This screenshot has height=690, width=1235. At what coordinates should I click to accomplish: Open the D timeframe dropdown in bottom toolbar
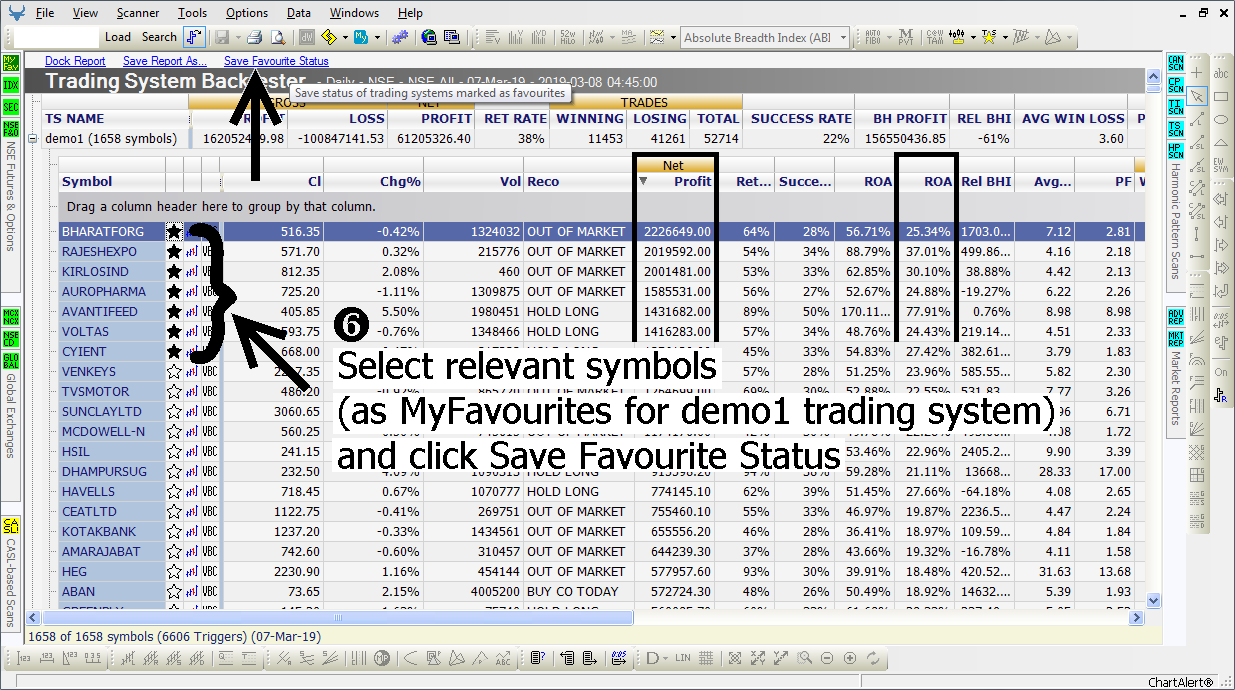point(665,658)
